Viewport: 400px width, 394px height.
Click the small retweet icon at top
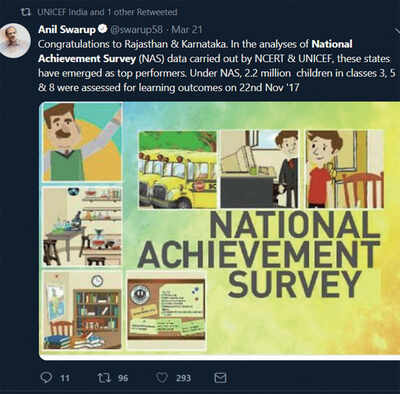point(25,12)
